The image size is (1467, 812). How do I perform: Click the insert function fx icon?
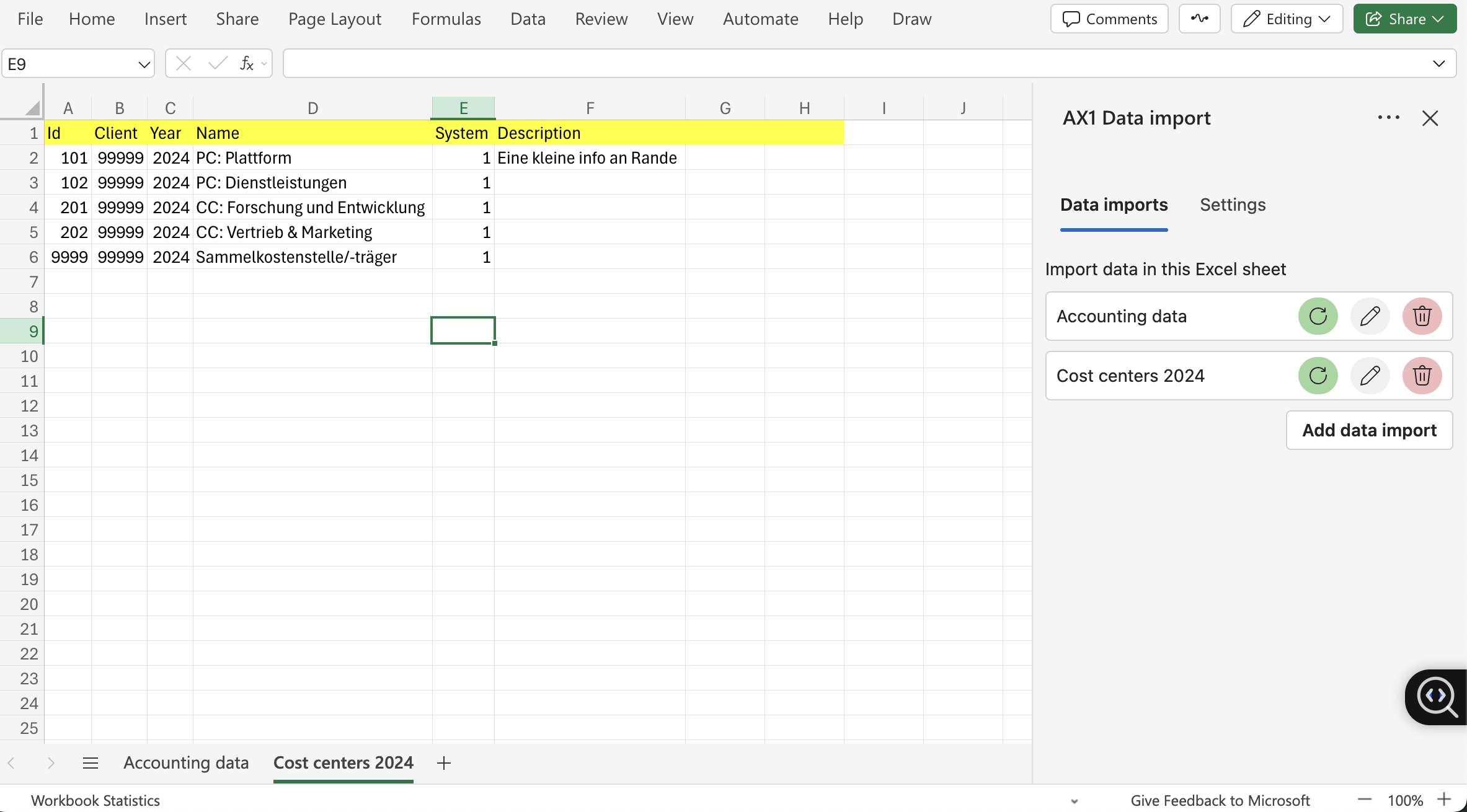tap(246, 63)
